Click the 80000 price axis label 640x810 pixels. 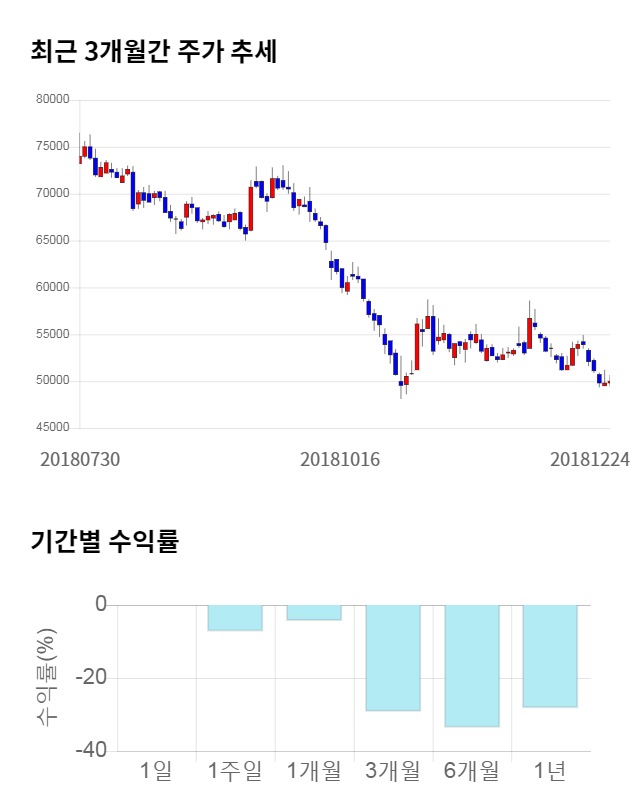pos(51,100)
